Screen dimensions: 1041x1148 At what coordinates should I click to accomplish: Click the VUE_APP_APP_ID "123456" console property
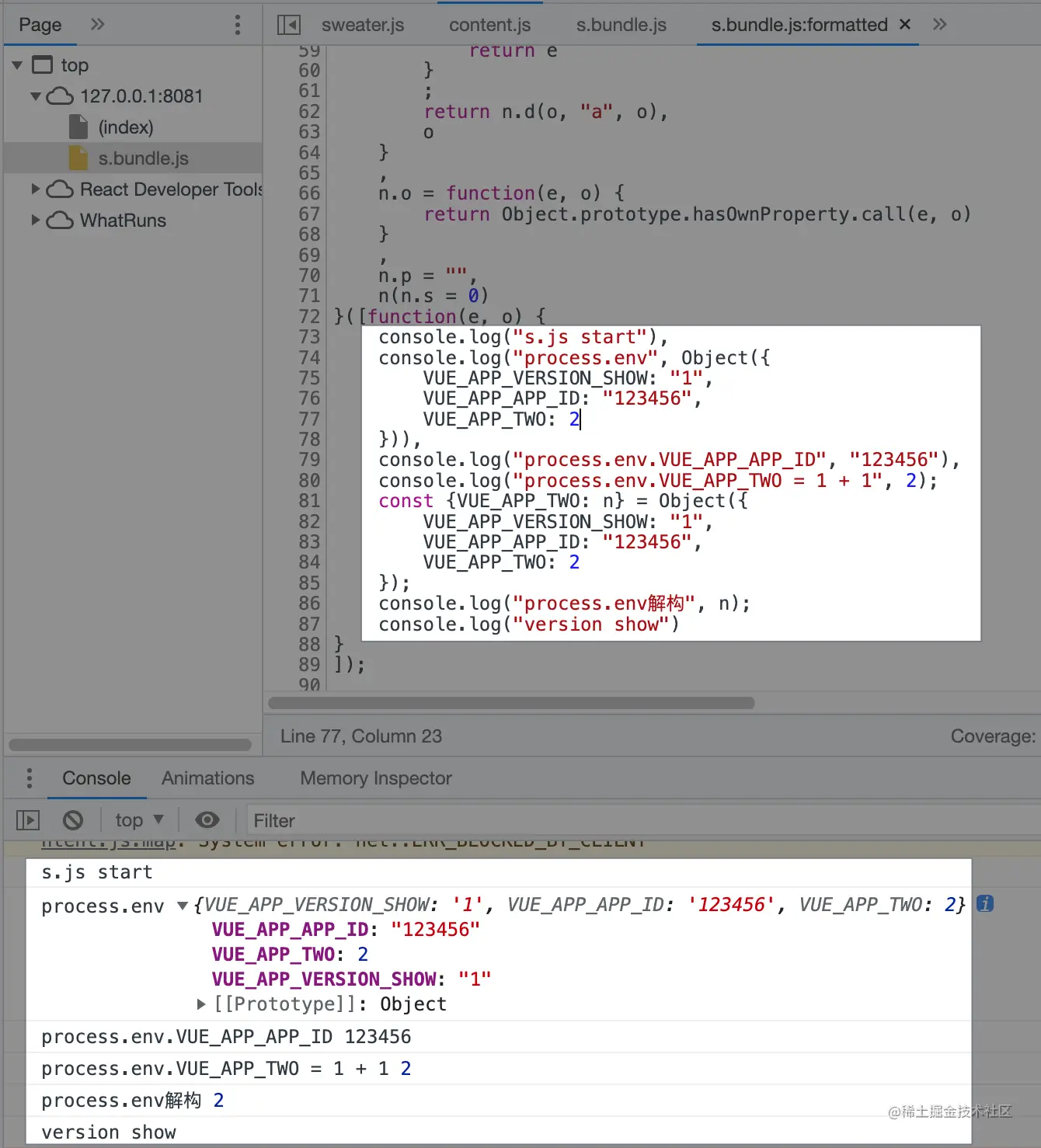click(346, 930)
